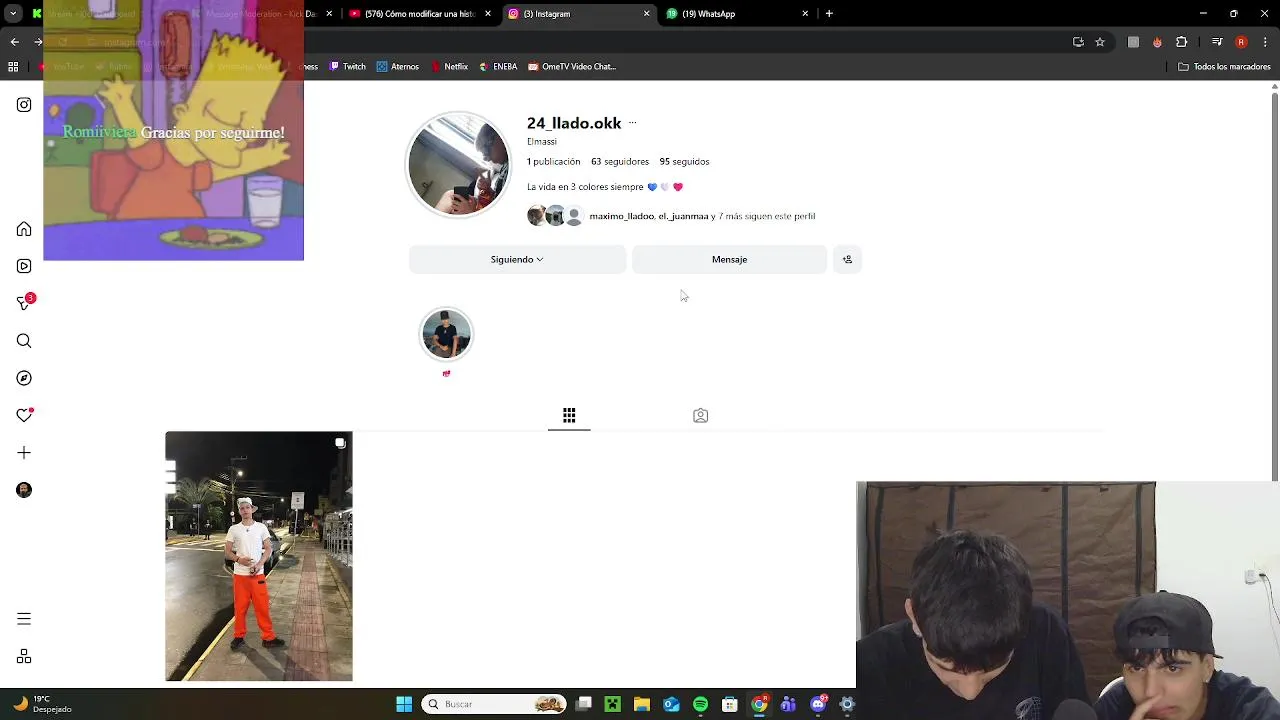
Task: Open a new browser tab
Action: click(x=829, y=14)
